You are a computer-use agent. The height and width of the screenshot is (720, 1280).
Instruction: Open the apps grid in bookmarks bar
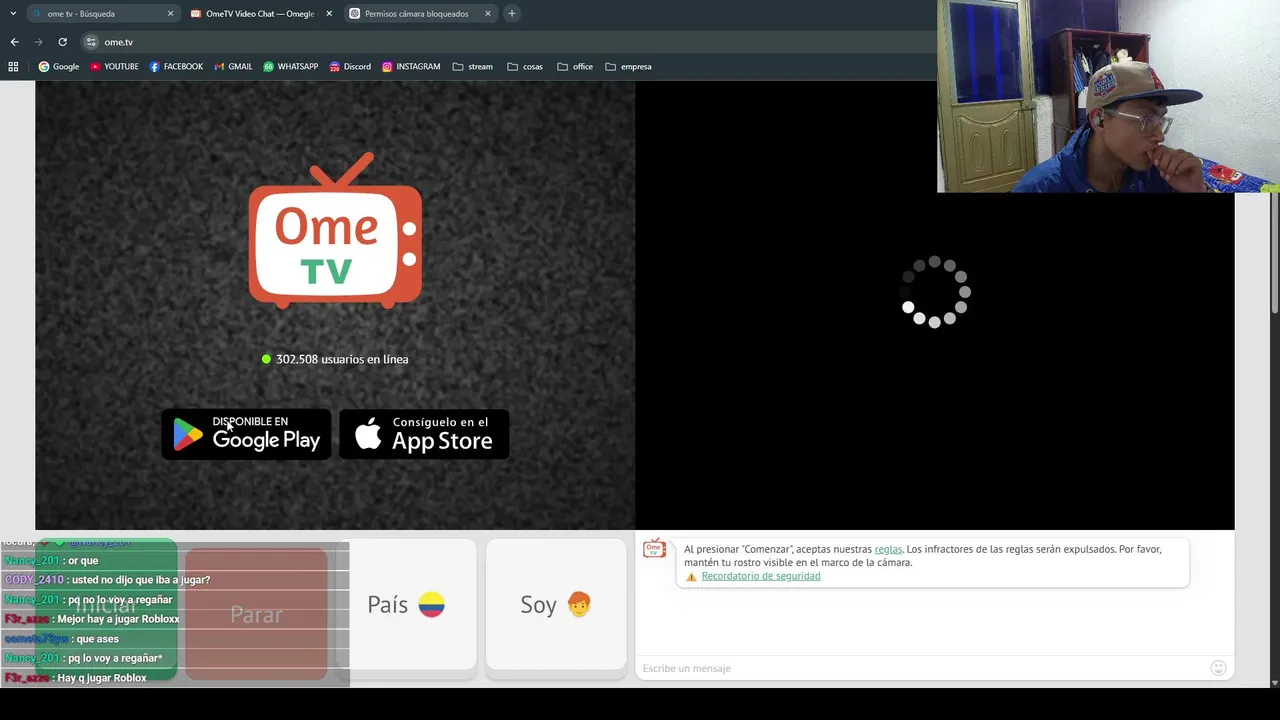pos(13,67)
